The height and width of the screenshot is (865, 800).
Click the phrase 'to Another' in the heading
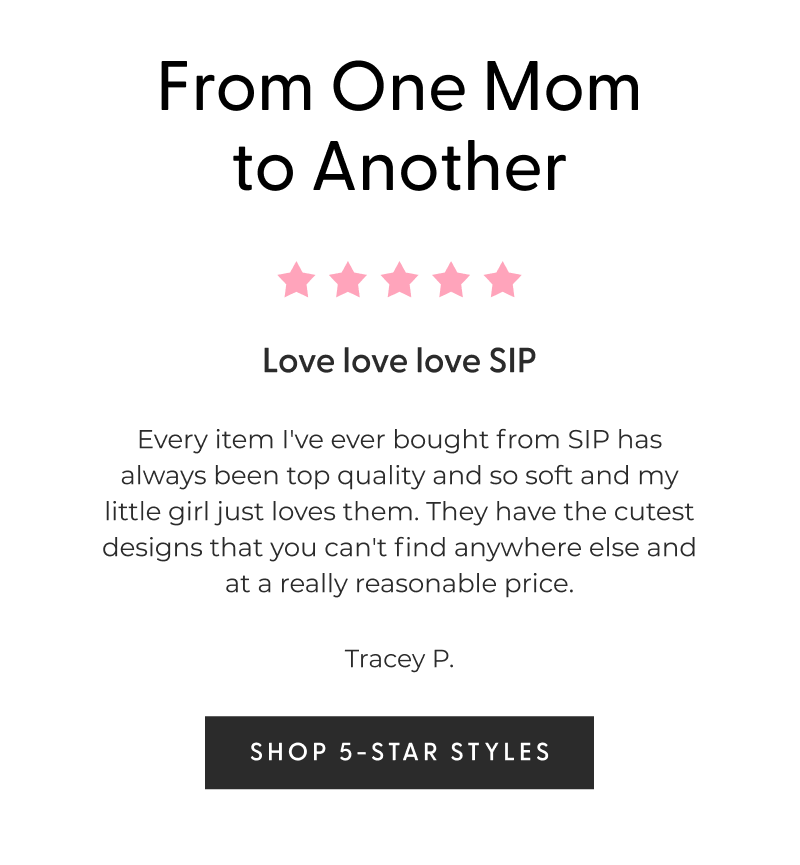(399, 164)
